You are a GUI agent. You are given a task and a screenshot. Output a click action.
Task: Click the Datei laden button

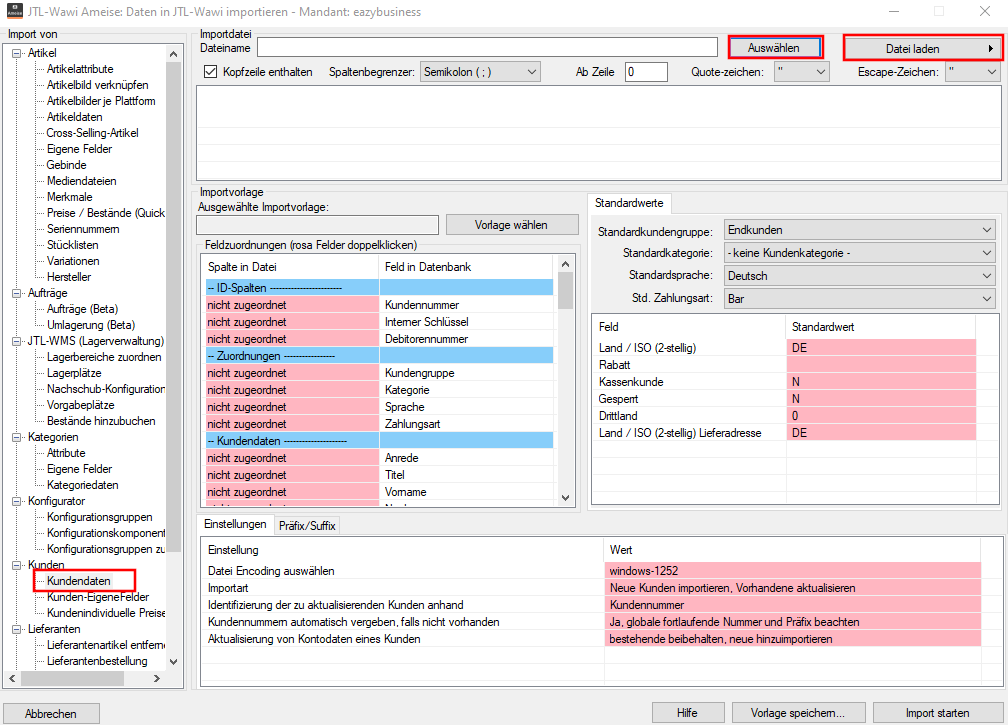pos(922,48)
